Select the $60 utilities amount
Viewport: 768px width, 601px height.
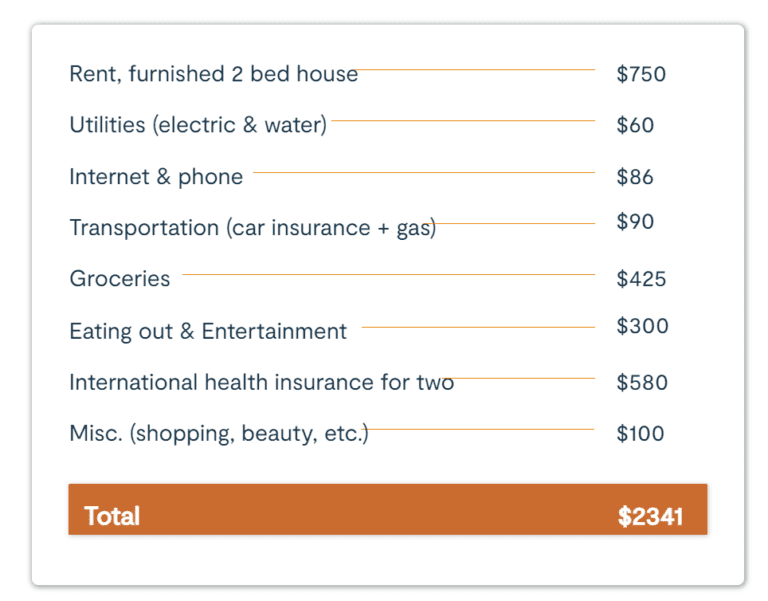point(635,125)
